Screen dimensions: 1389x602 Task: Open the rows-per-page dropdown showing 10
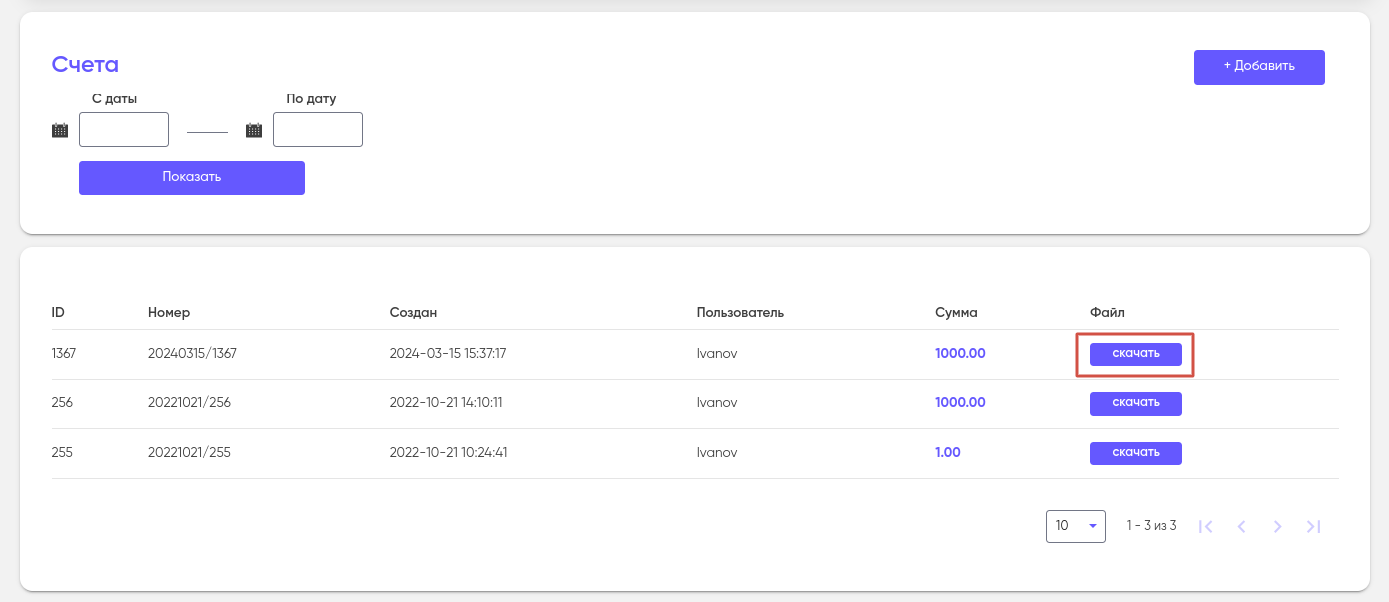coord(1076,526)
